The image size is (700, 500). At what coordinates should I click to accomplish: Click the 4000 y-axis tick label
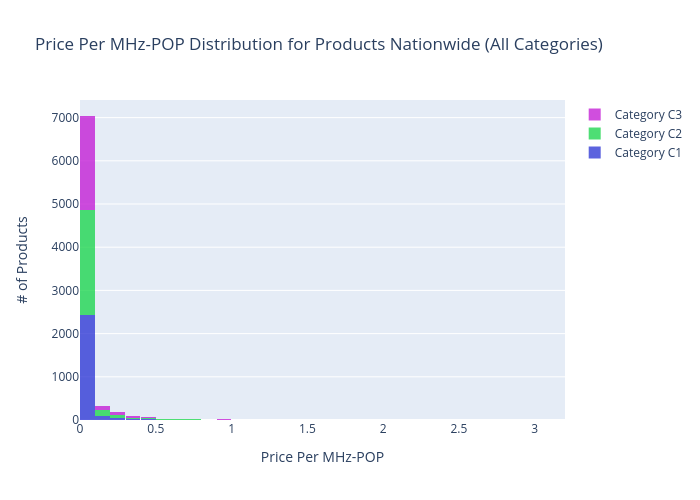click(66, 247)
